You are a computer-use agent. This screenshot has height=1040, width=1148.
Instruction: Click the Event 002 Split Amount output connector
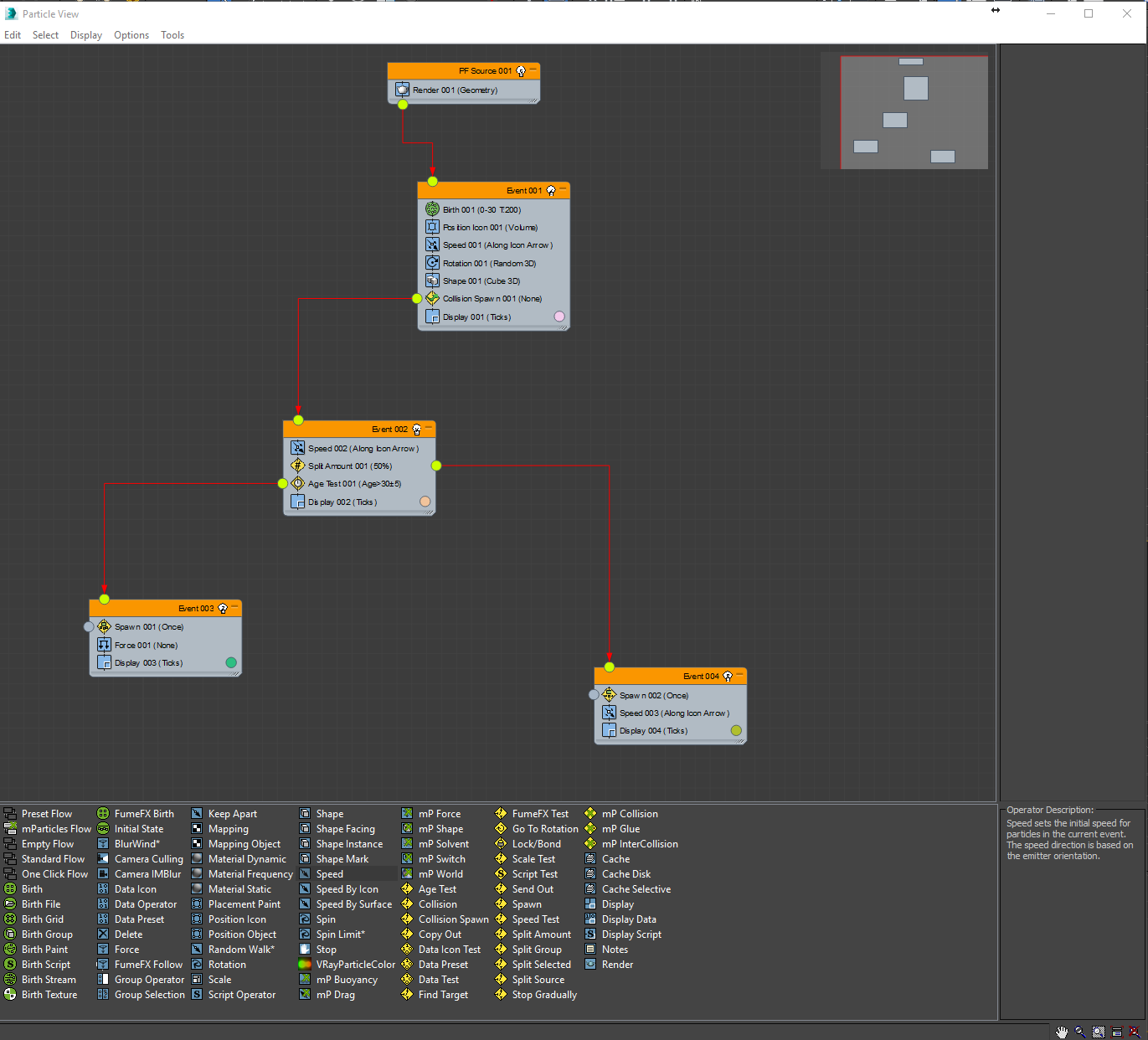[x=436, y=466]
